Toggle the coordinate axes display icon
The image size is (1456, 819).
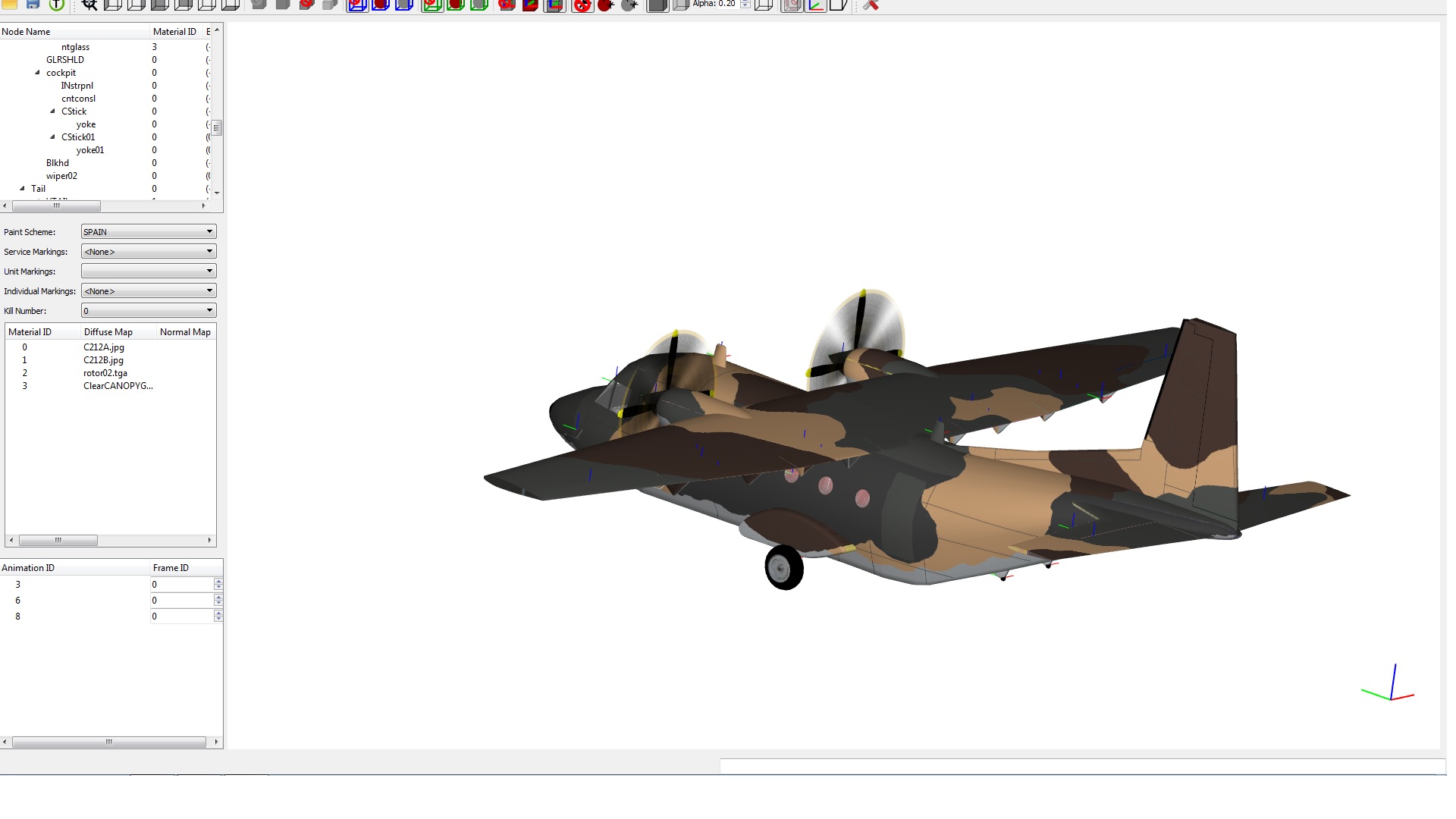click(x=815, y=5)
